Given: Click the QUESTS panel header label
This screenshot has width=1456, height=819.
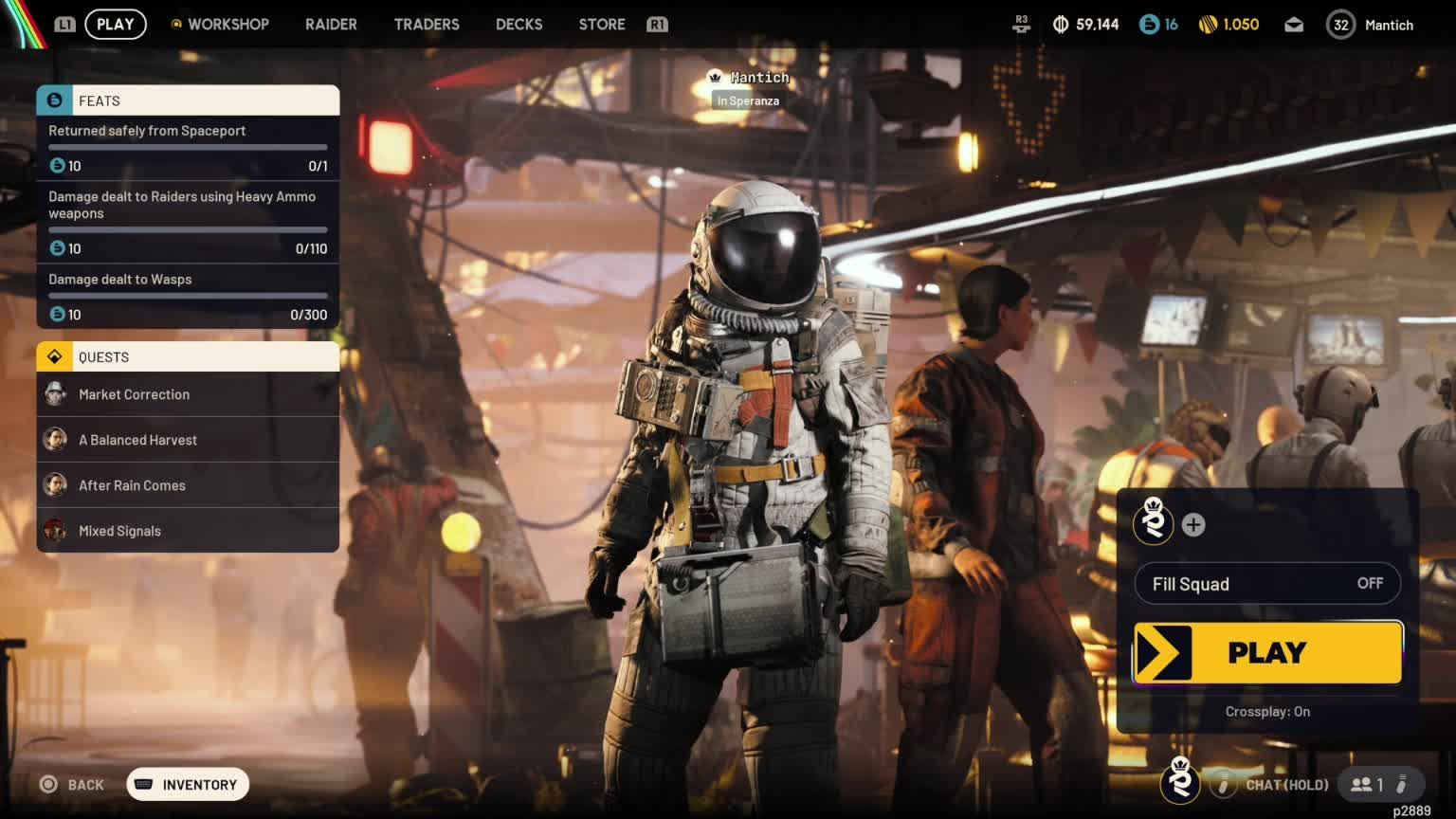Looking at the screenshot, I should (x=104, y=357).
